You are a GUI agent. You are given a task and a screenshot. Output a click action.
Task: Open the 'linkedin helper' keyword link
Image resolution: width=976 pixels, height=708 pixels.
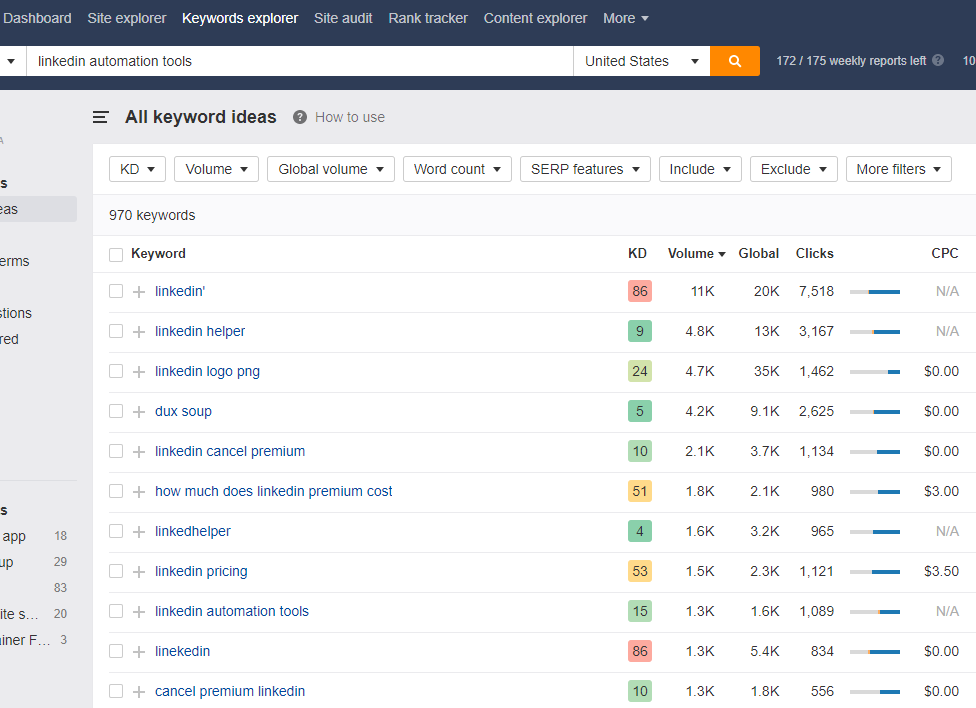tap(200, 331)
